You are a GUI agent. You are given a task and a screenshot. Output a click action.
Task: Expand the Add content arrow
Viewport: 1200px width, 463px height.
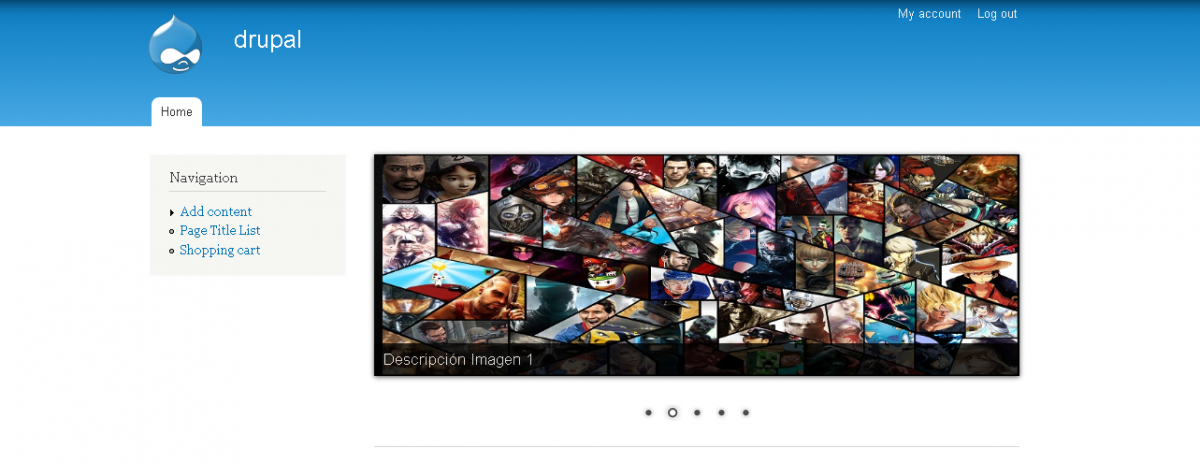[172, 212]
